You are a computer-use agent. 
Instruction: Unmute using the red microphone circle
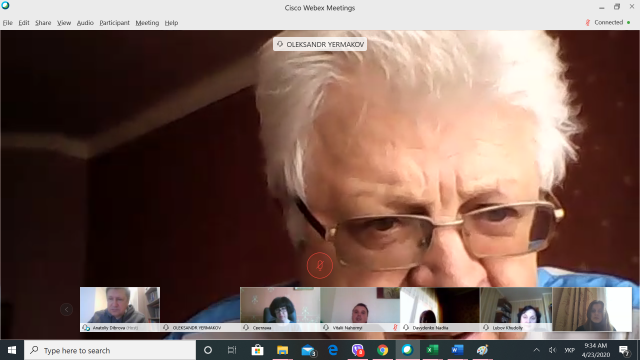coord(320,266)
